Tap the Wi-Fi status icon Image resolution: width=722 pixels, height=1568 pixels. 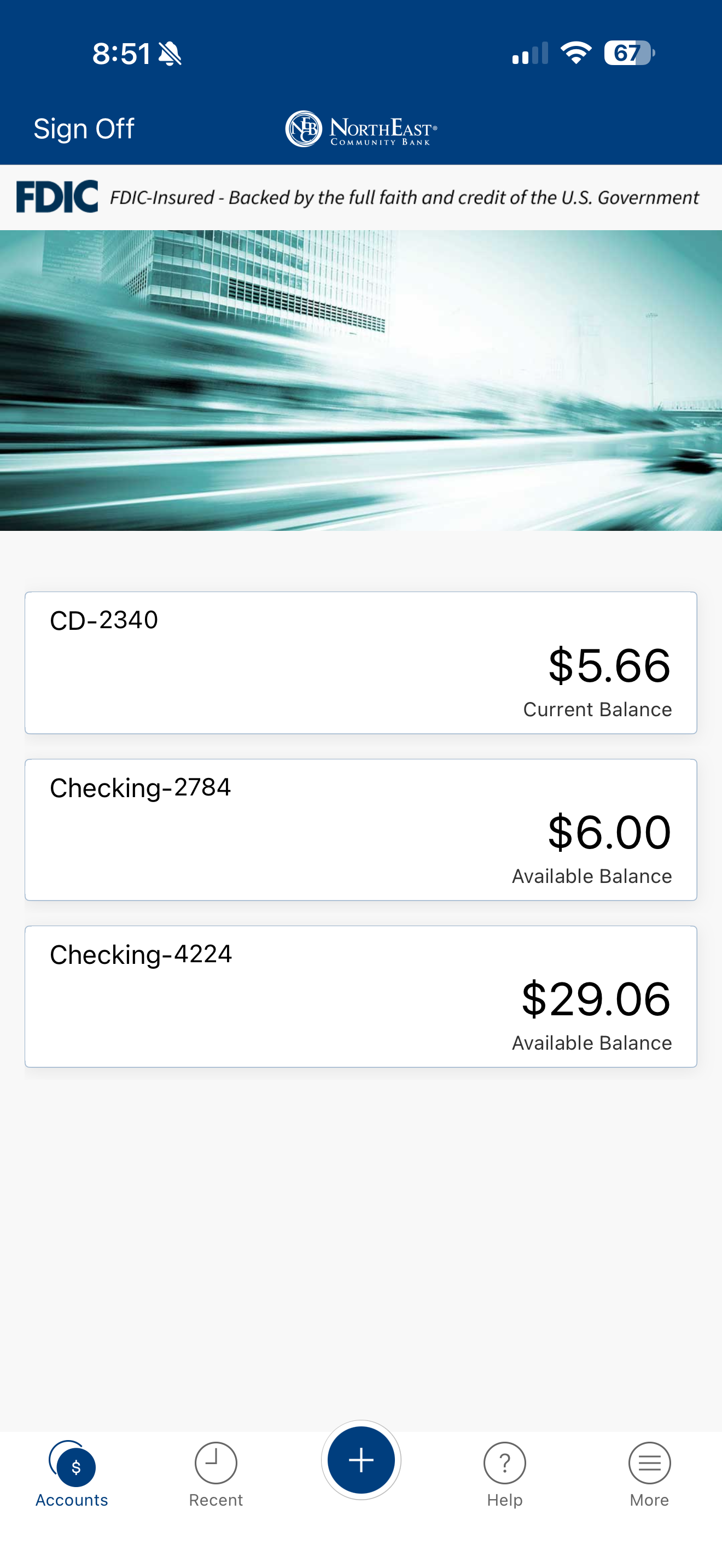coord(575,53)
